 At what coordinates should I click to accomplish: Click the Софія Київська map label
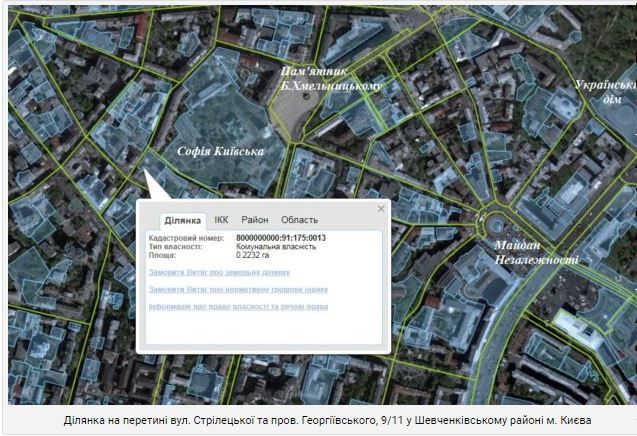coord(220,151)
